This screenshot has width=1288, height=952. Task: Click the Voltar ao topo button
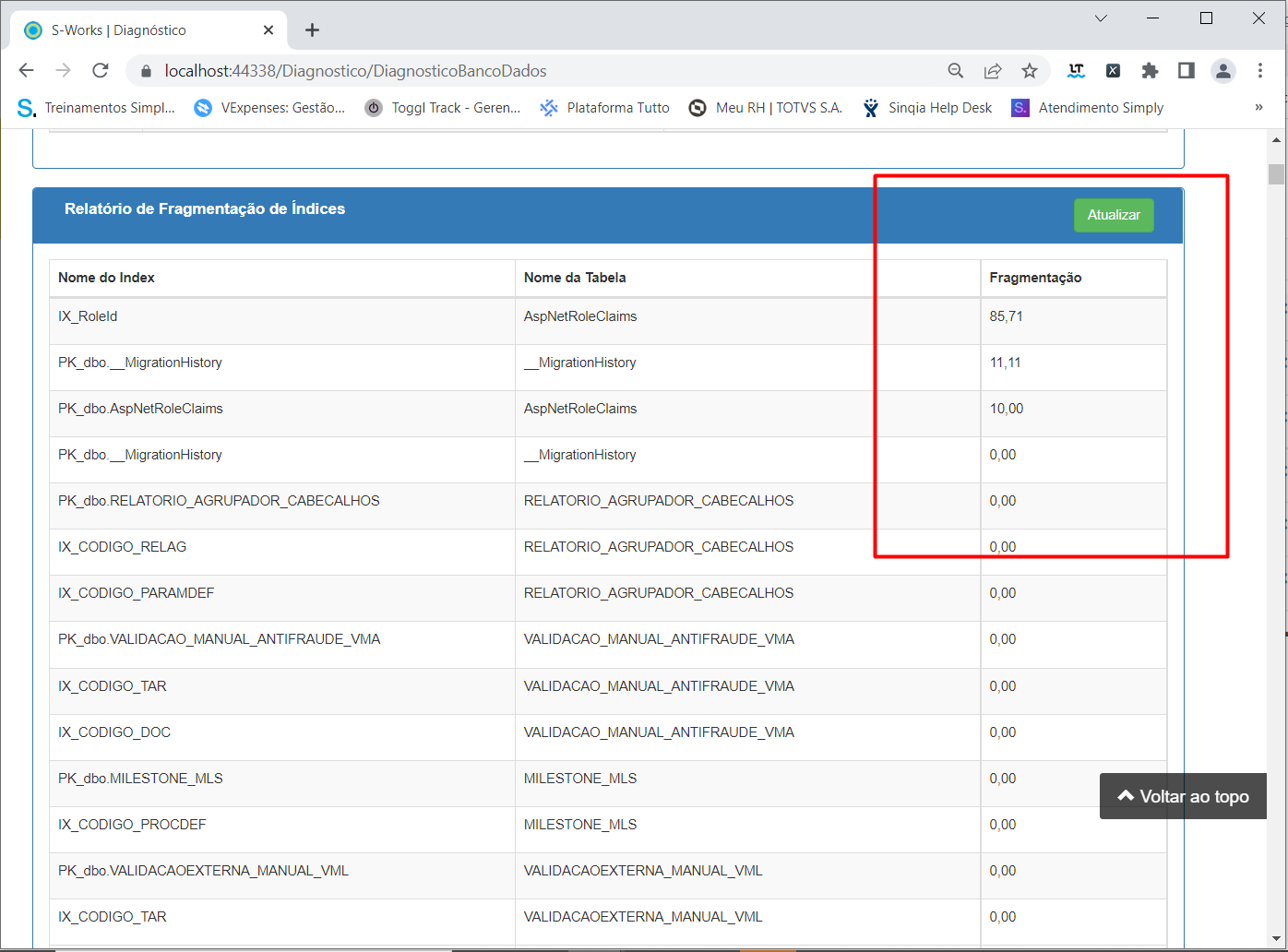pos(1183,796)
